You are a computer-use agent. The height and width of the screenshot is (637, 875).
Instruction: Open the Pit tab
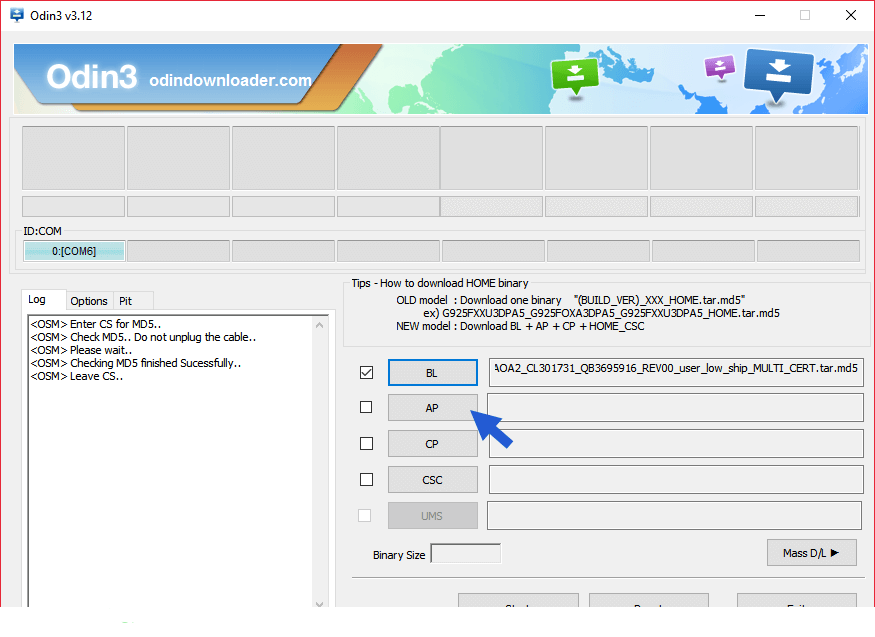point(133,301)
